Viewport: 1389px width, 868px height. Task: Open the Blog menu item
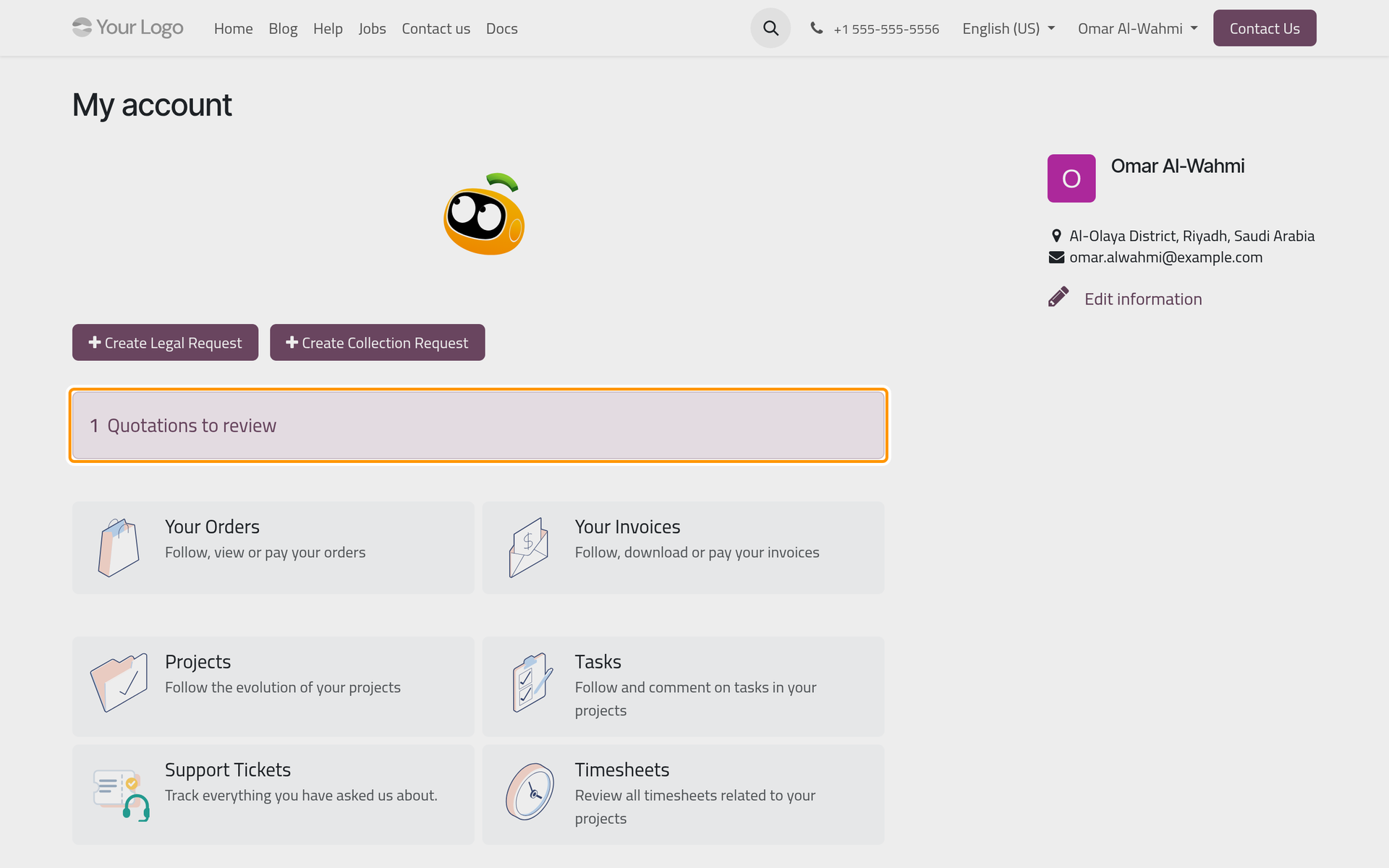coord(283,28)
